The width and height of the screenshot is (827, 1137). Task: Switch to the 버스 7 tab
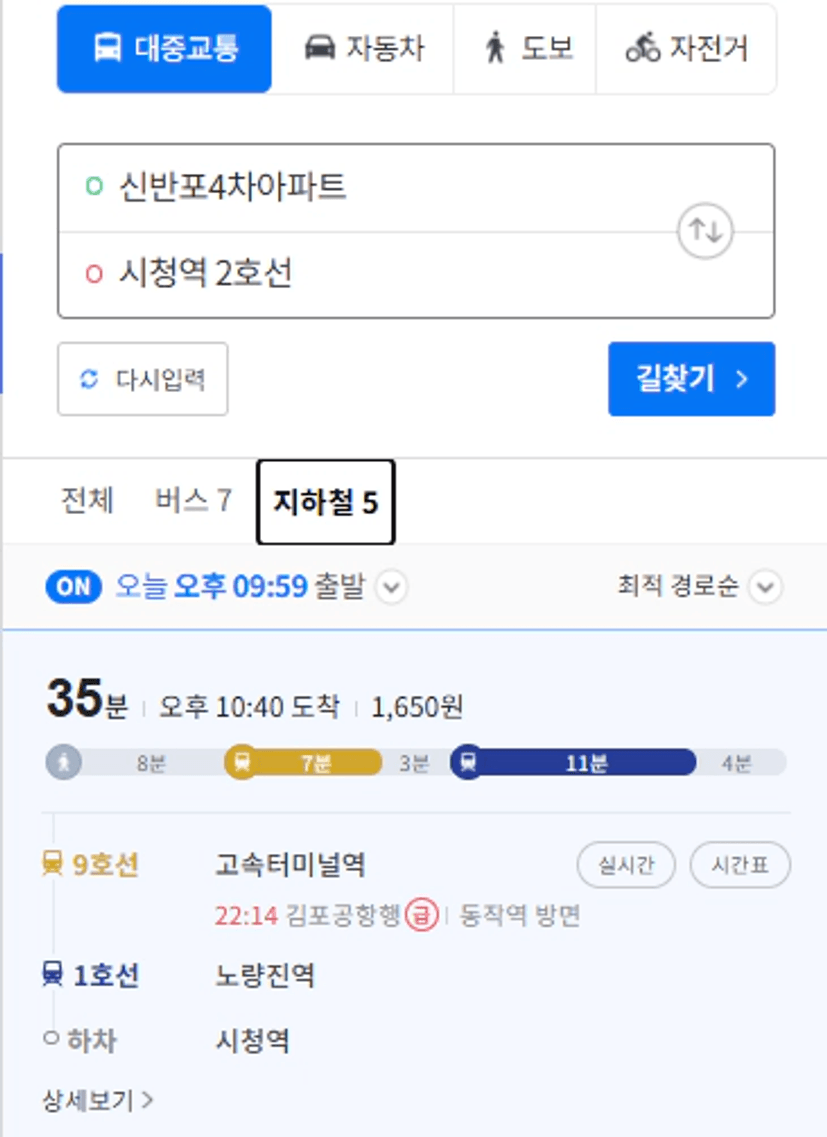point(194,501)
